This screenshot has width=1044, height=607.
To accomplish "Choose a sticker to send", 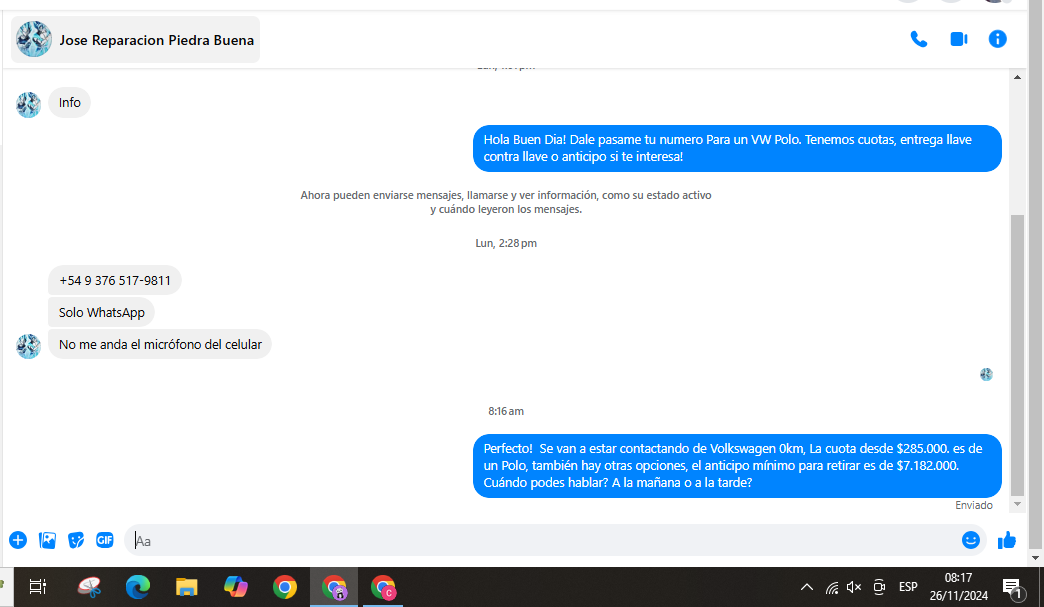I will pos(76,540).
